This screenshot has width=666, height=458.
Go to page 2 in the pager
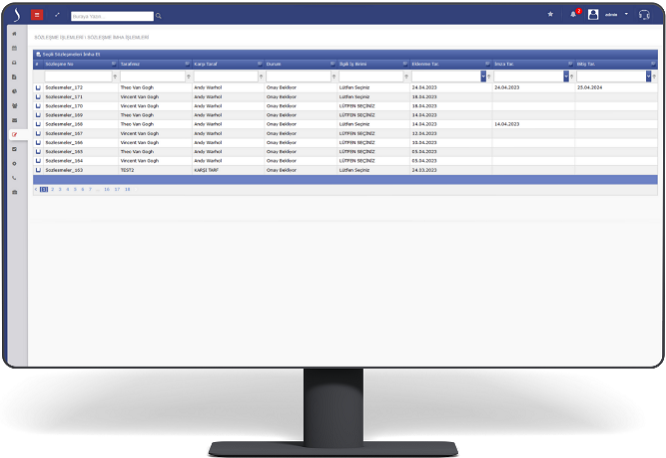[x=53, y=188]
